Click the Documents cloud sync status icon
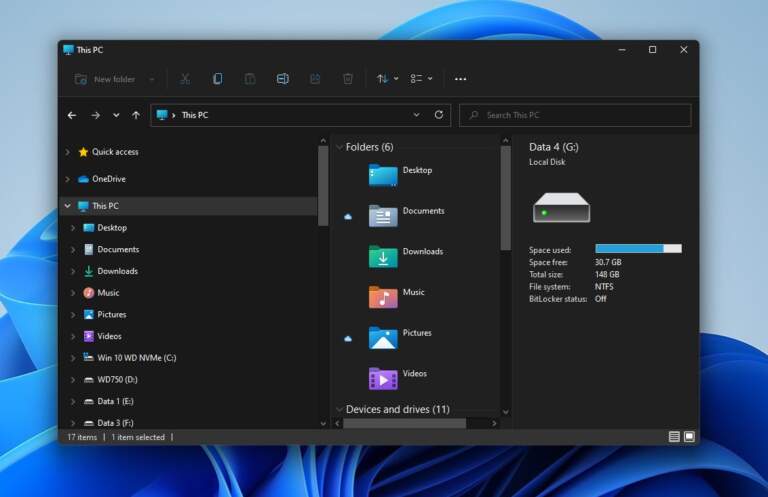 pos(348,216)
